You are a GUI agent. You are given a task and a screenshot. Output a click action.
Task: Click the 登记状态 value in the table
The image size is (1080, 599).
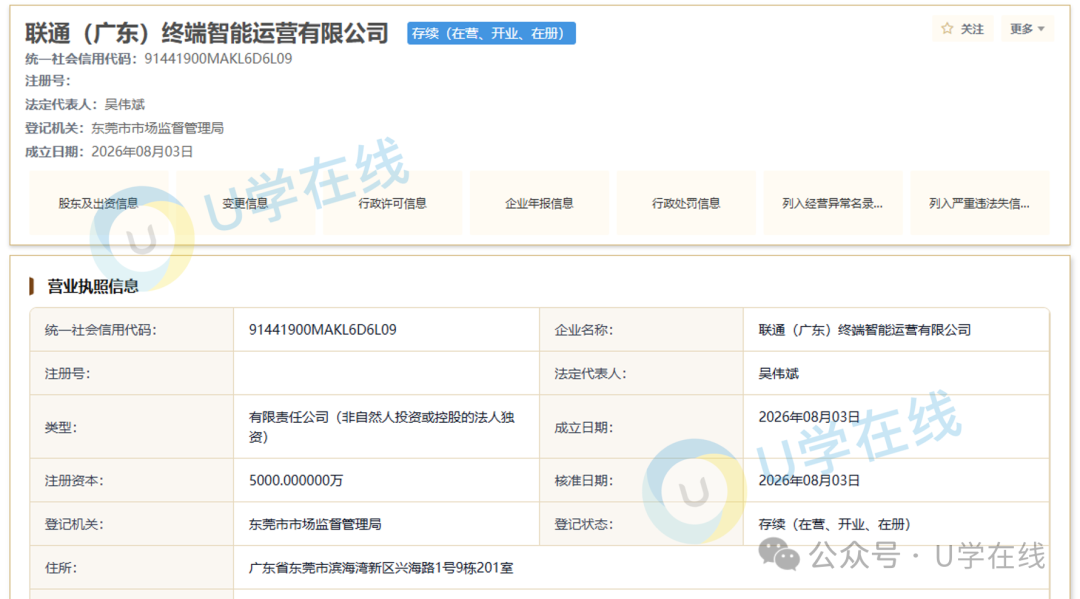click(834, 525)
